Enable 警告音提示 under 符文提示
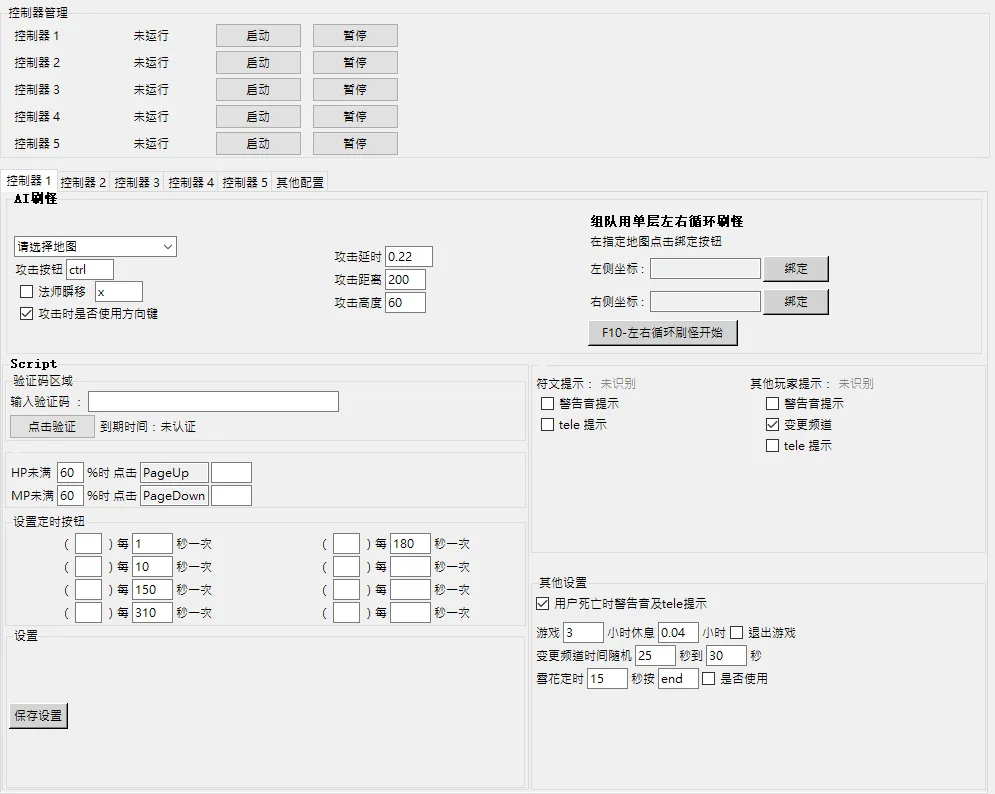The height and width of the screenshot is (794, 995). (x=547, y=403)
